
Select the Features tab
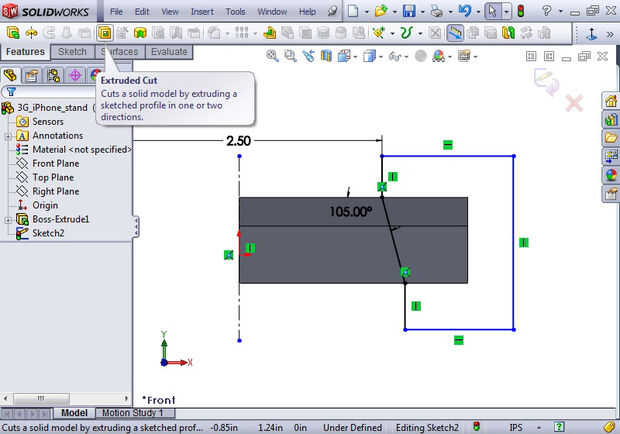pyautogui.click(x=25, y=52)
